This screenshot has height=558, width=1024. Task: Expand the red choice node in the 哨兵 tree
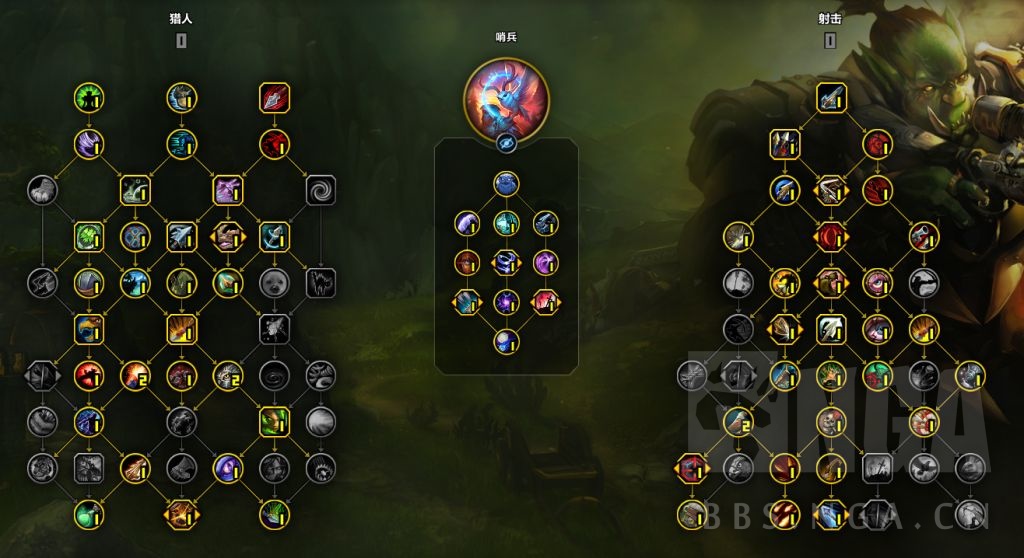click(546, 303)
